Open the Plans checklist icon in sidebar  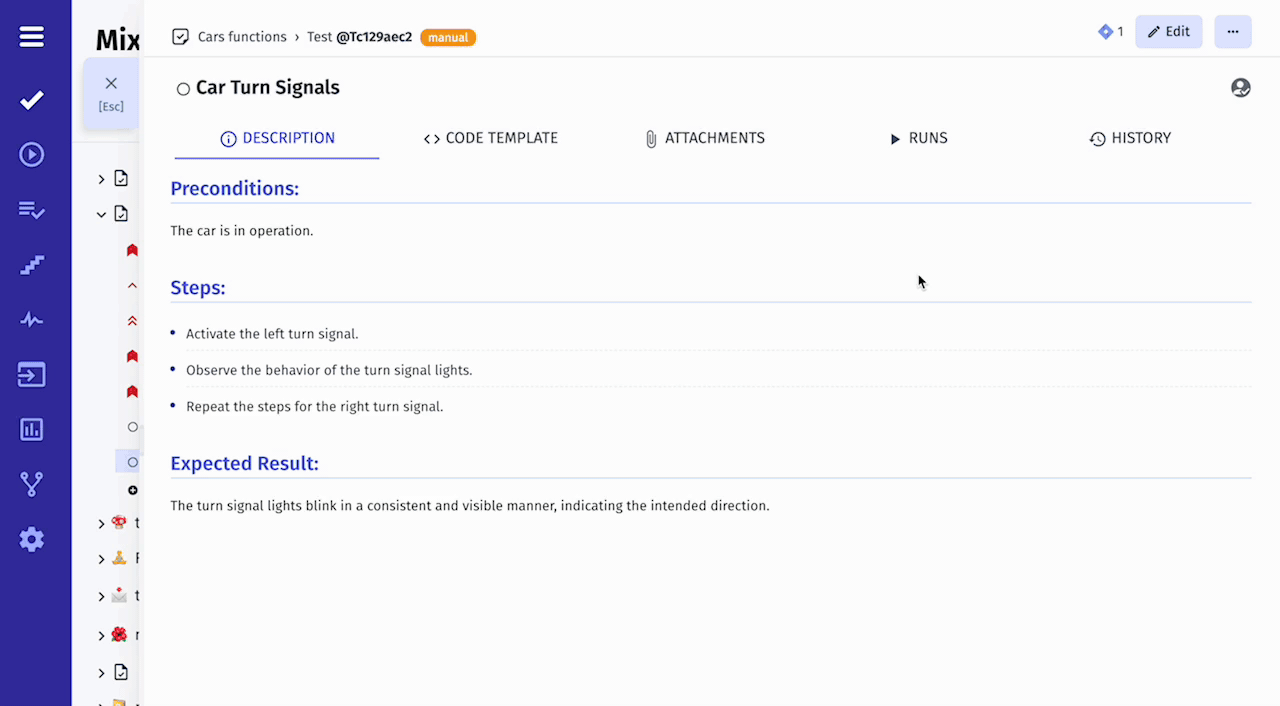point(32,210)
